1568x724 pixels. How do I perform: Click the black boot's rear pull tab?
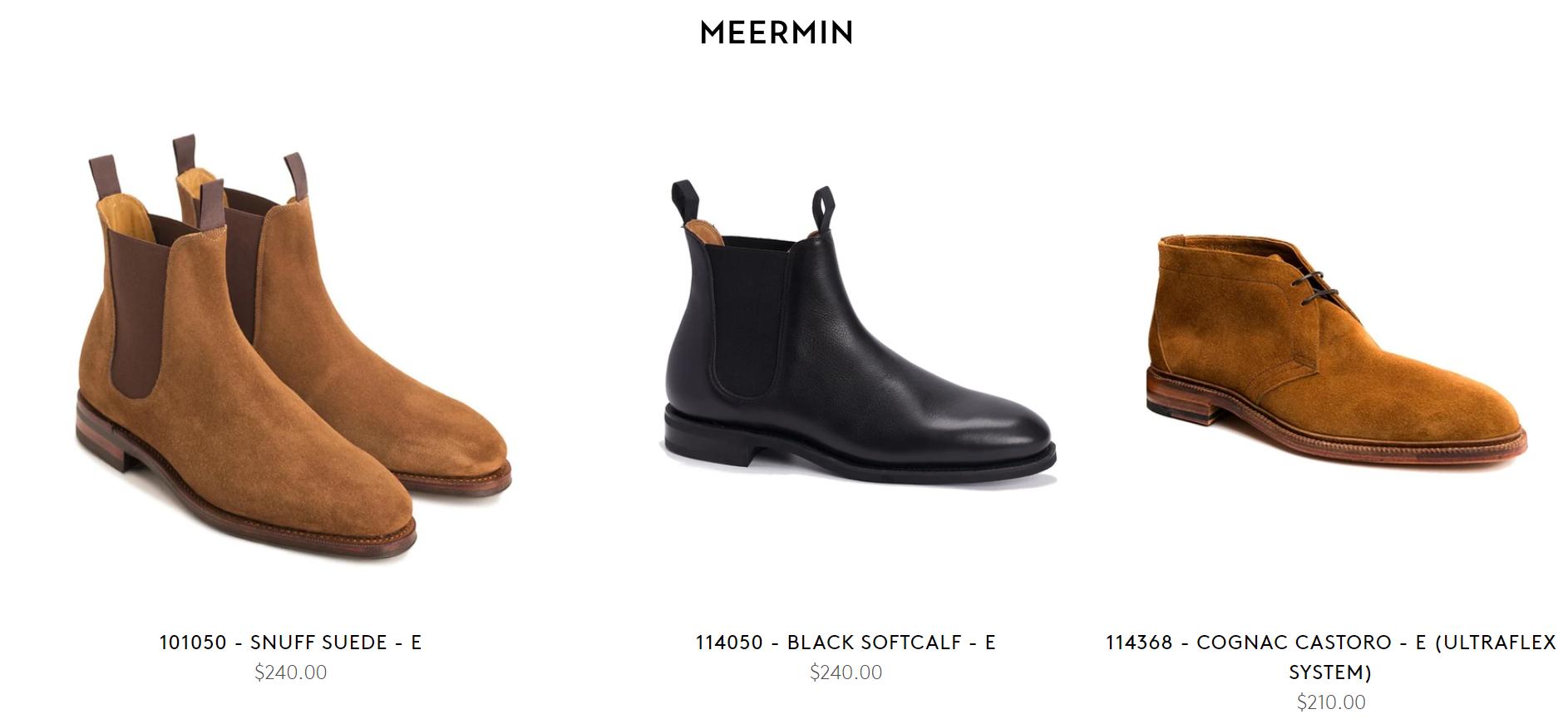click(x=684, y=199)
